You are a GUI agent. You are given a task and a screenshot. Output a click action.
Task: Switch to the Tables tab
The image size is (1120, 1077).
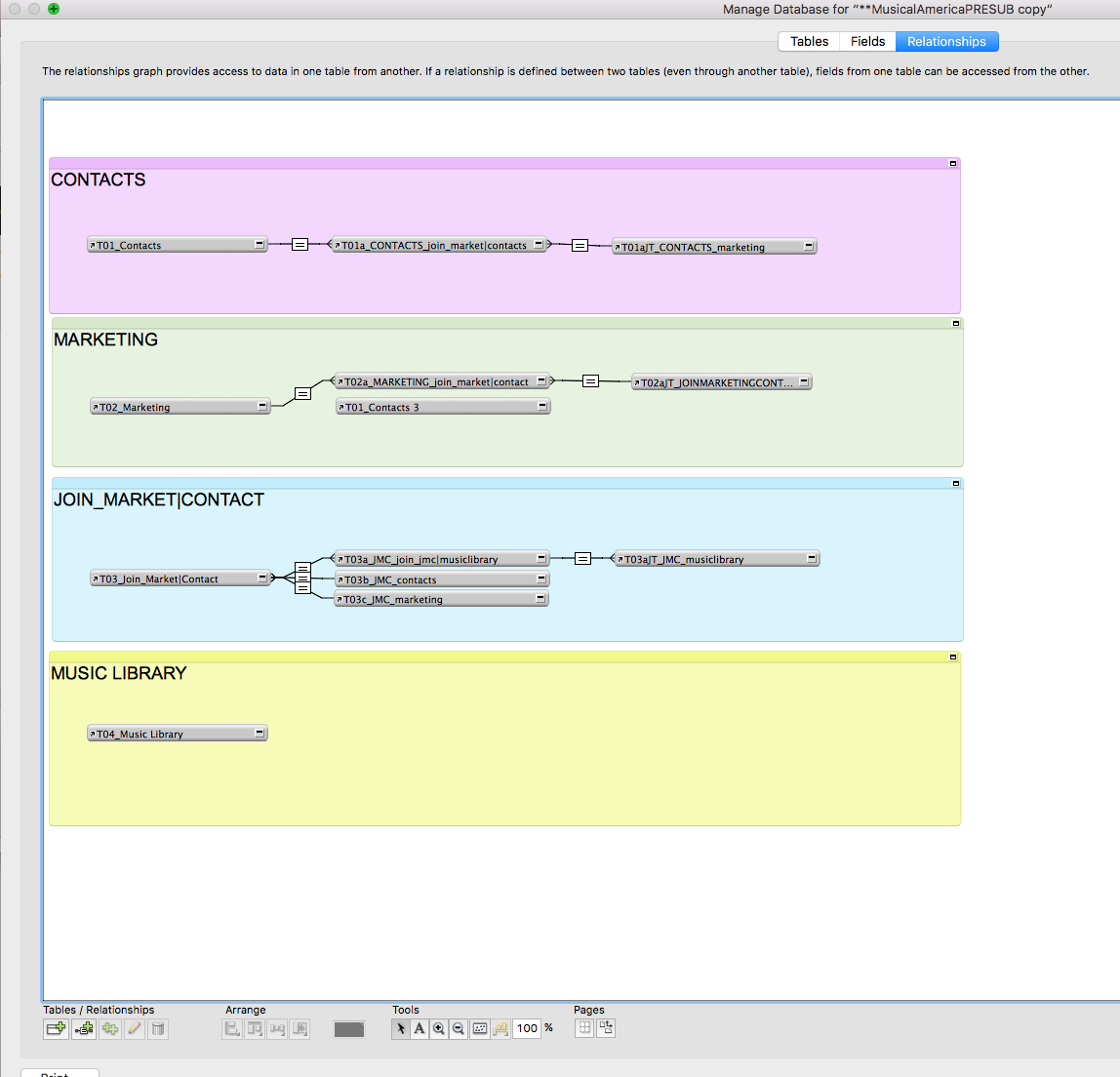(810, 41)
